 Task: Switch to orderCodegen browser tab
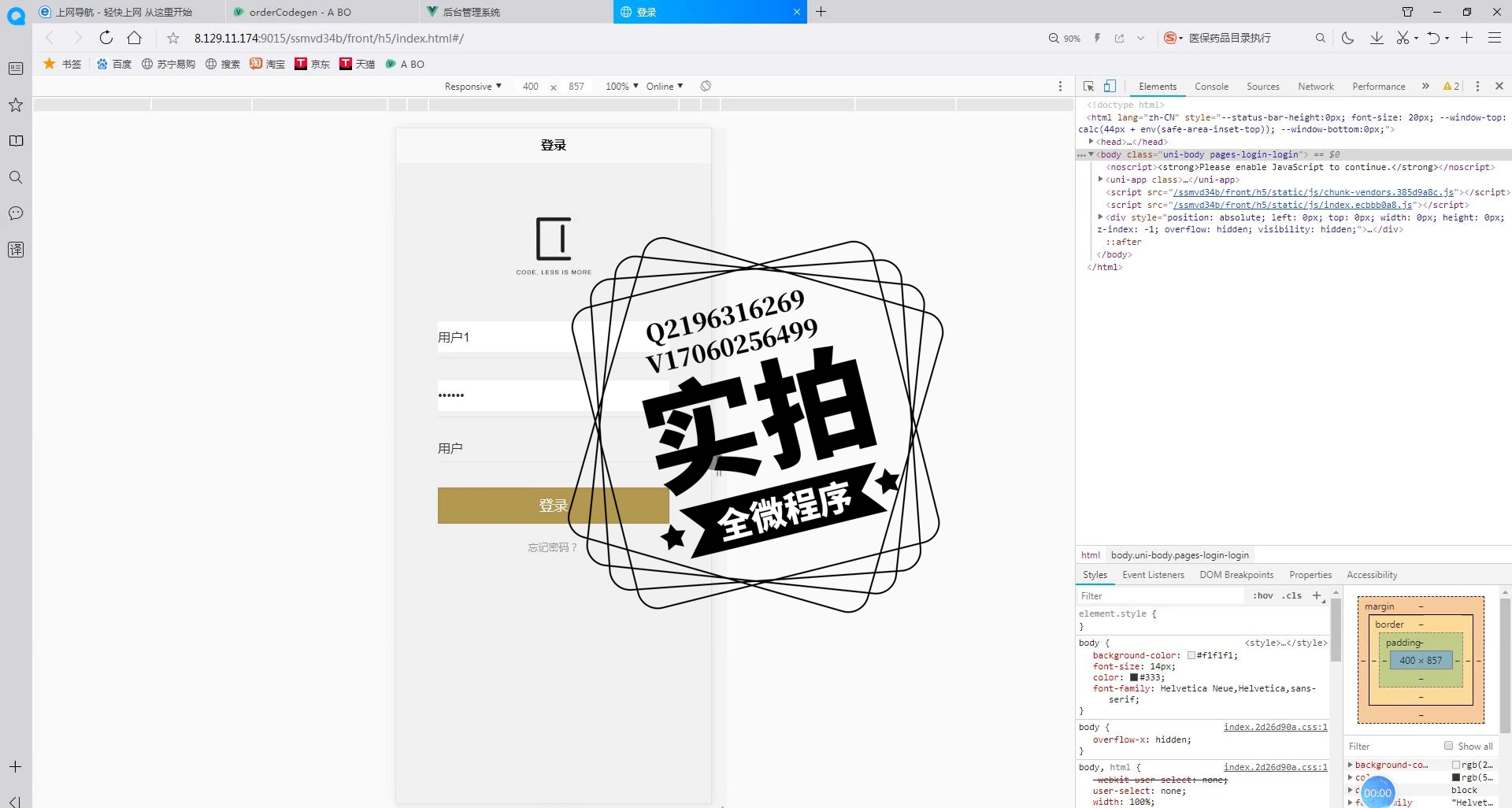pos(323,12)
